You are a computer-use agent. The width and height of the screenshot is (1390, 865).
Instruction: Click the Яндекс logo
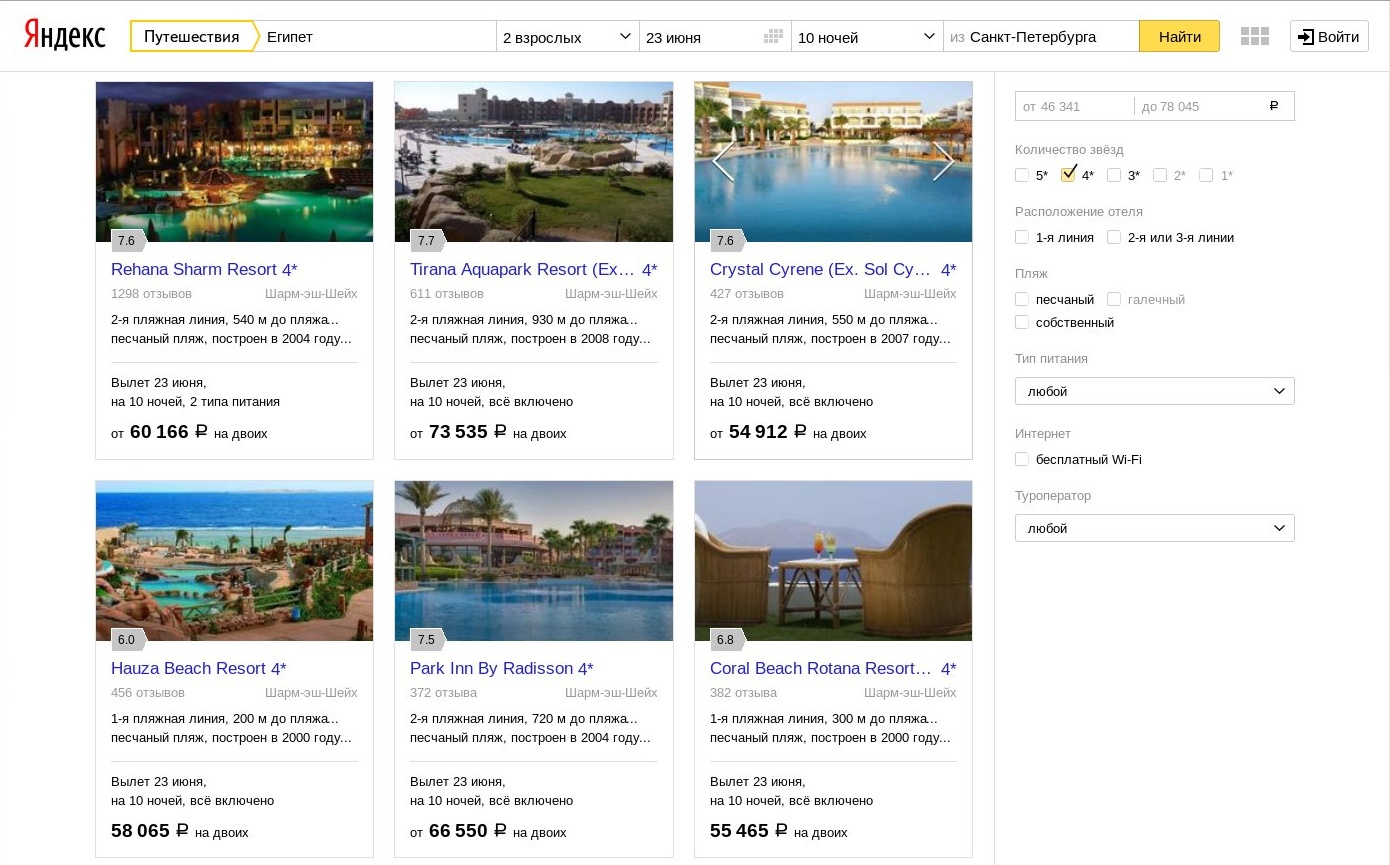click(65, 36)
